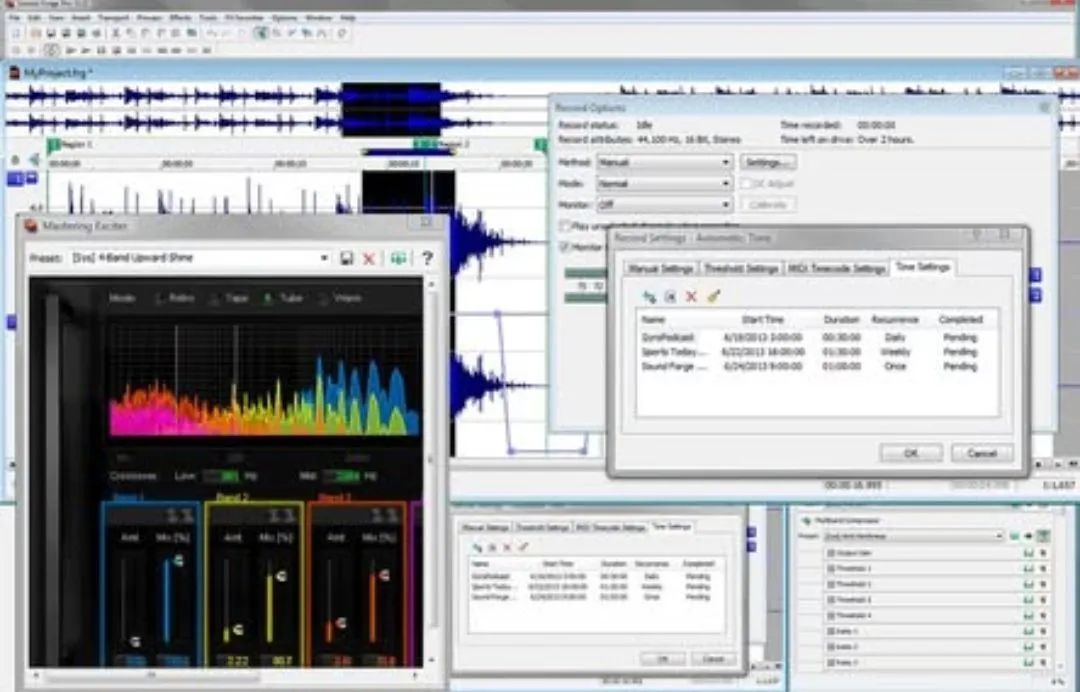Switch to MIDI Timecode Settings tab
The image size is (1080, 692).
[836, 269]
